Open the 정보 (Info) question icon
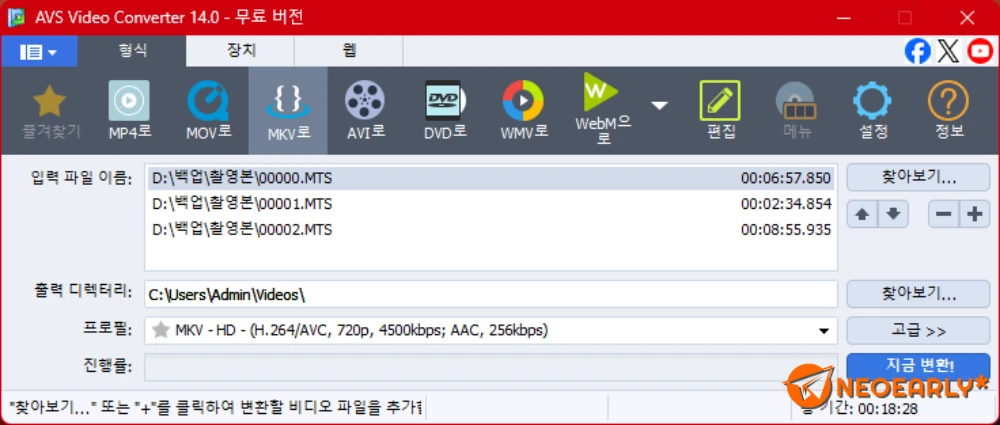 tap(948, 112)
